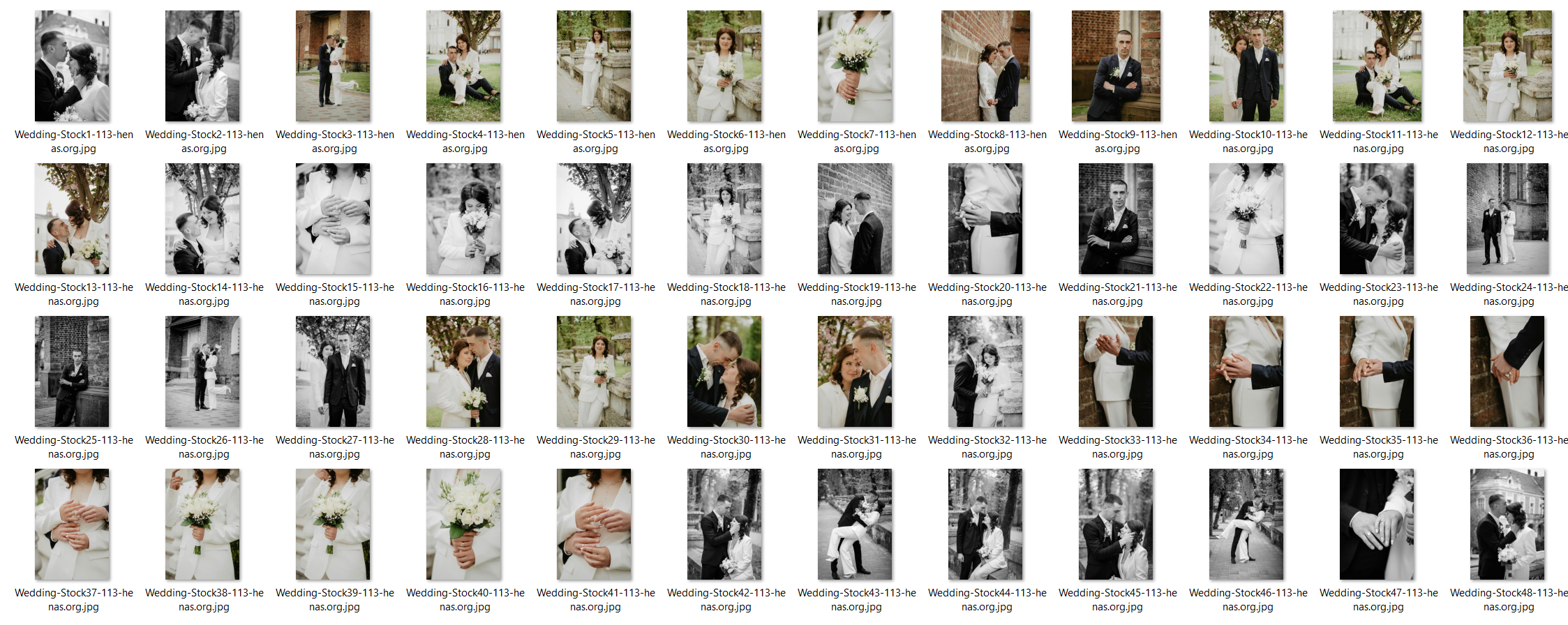Select the Wedding-Stock14 black-and-white thumbnail
This screenshot has height=625, width=1568.
click(203, 218)
